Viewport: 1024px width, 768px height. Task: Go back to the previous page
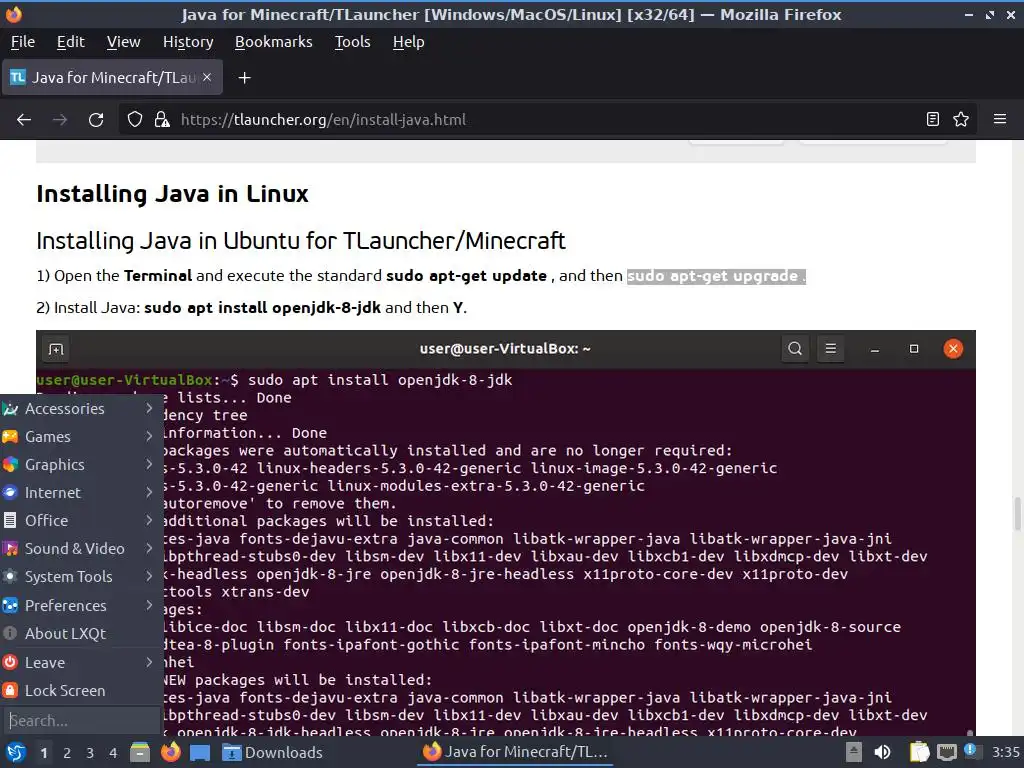(x=24, y=120)
